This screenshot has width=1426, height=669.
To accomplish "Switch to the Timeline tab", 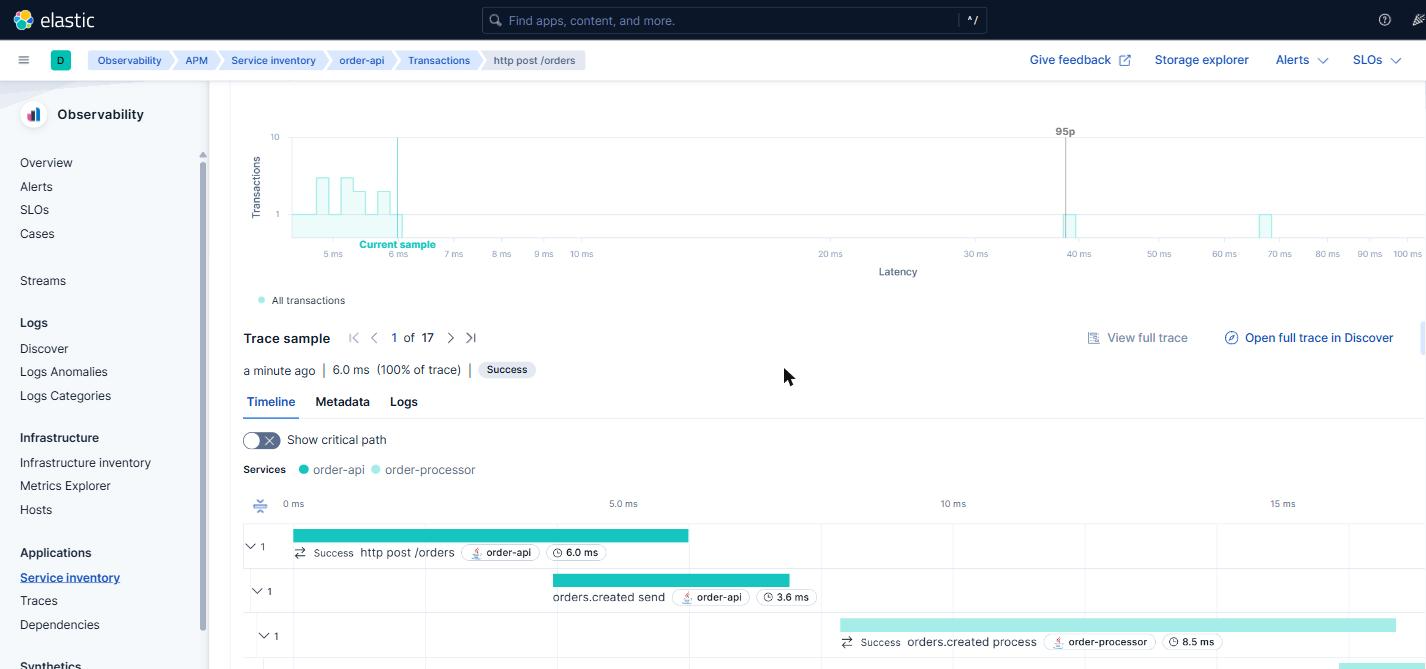I will [271, 402].
